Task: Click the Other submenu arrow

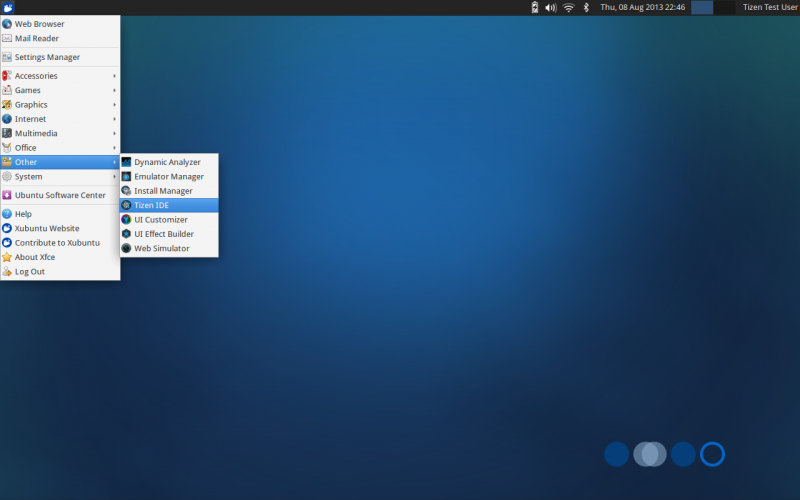Action: tap(114, 162)
